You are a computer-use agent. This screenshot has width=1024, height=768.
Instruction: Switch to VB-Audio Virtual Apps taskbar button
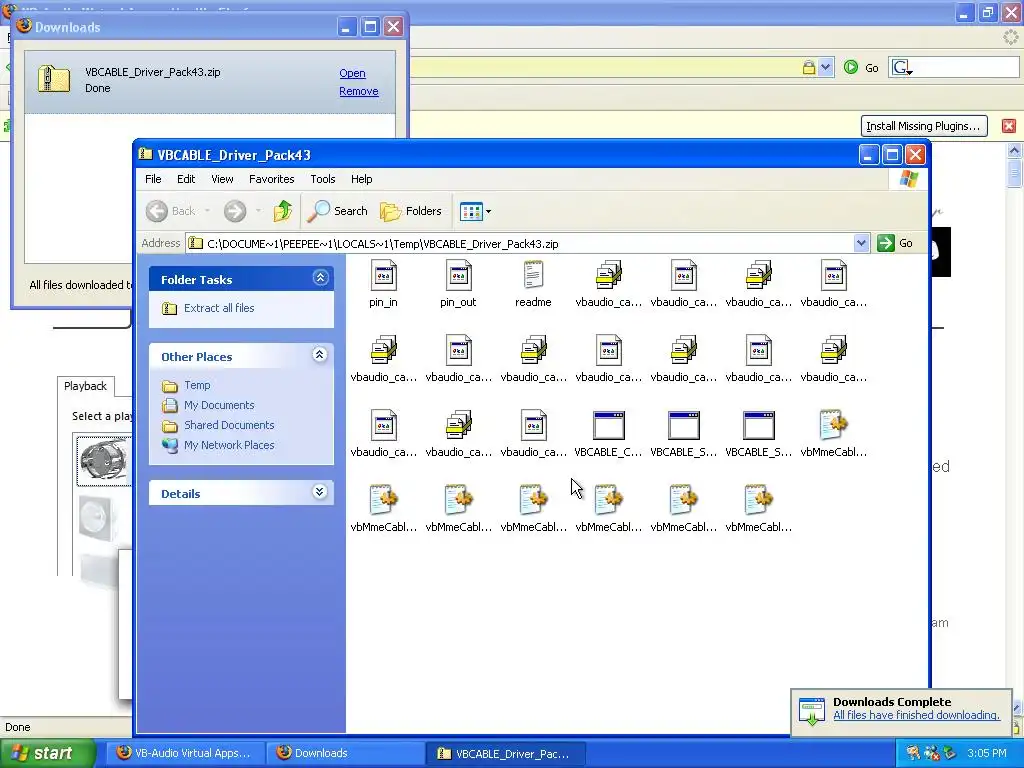(185, 753)
